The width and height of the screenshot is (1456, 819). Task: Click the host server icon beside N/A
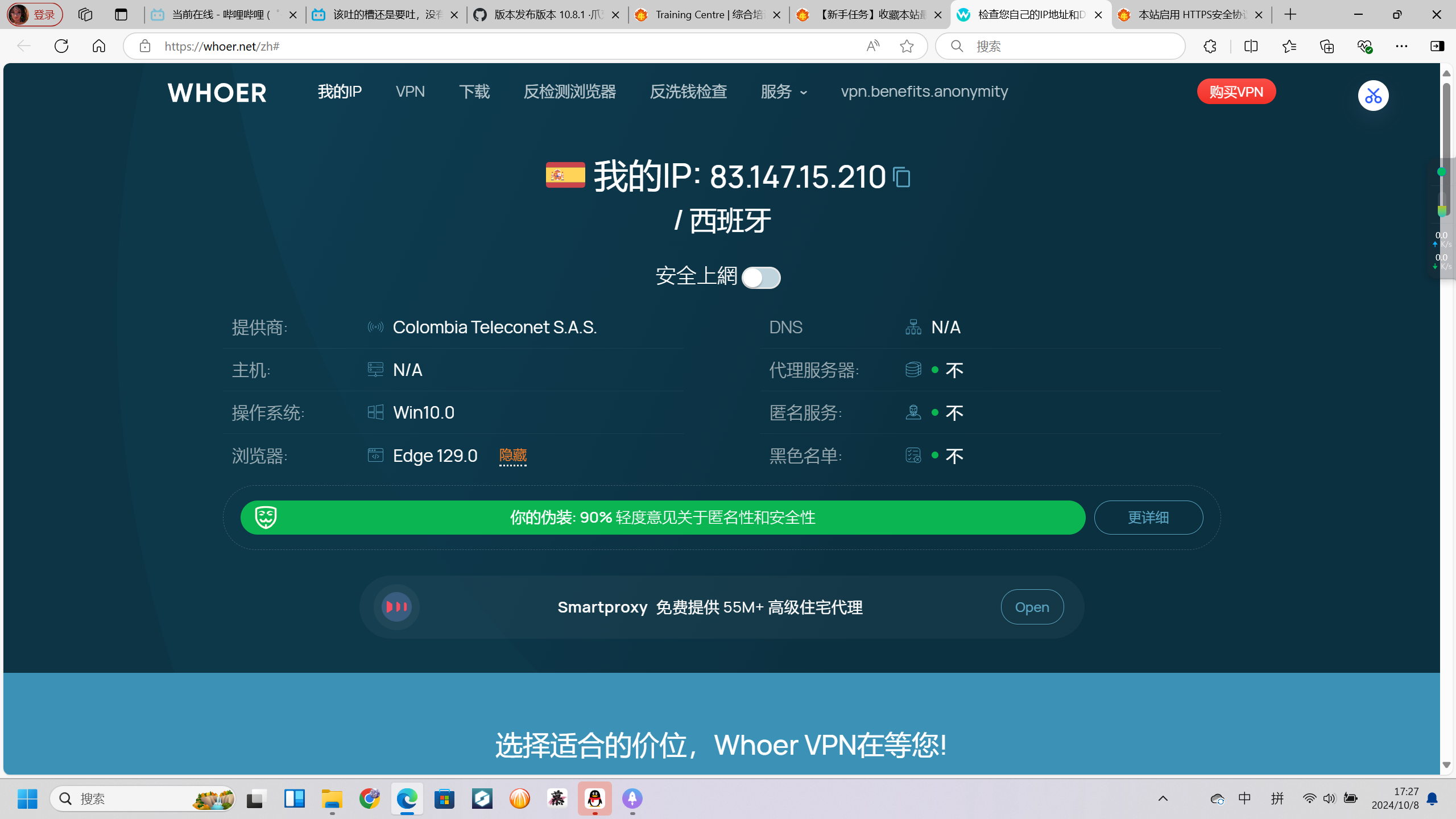tap(375, 370)
